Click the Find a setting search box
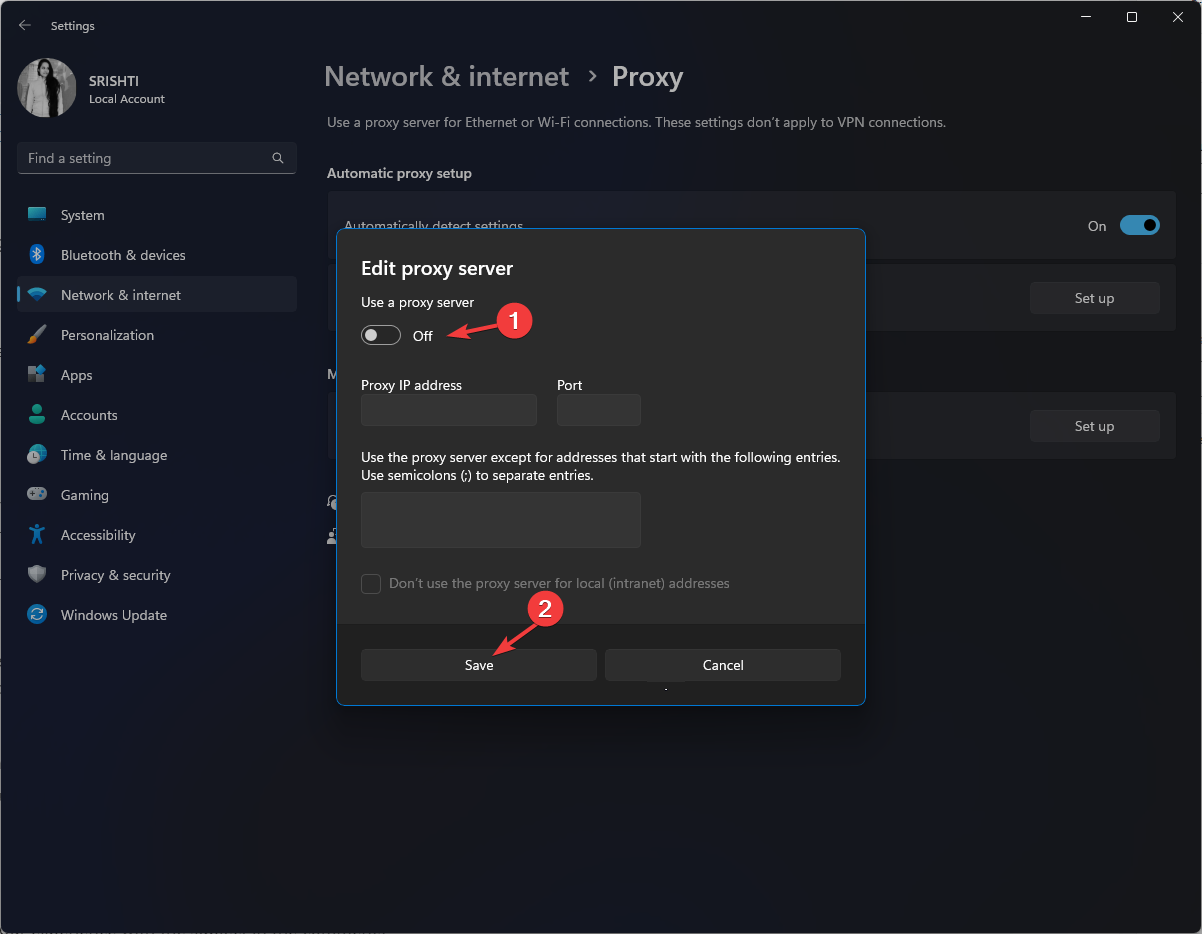 [156, 157]
